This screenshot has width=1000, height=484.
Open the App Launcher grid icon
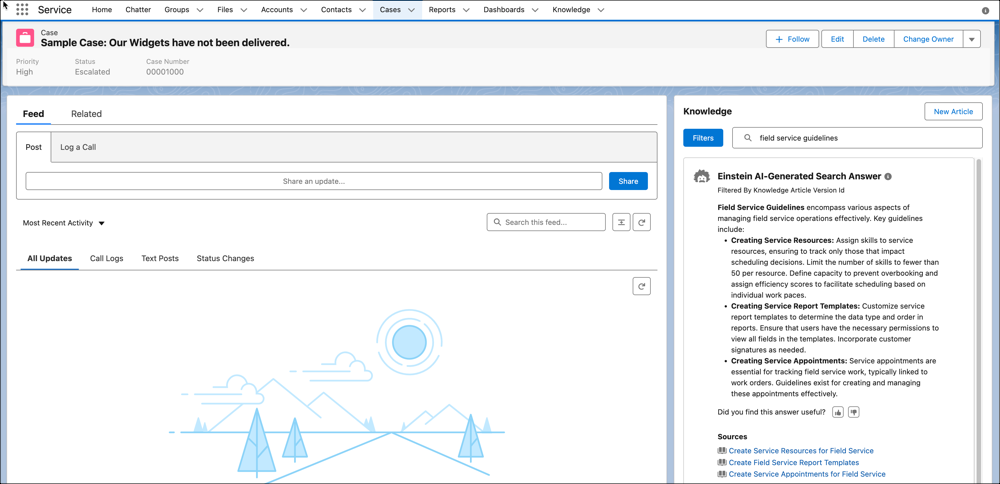tap(22, 10)
